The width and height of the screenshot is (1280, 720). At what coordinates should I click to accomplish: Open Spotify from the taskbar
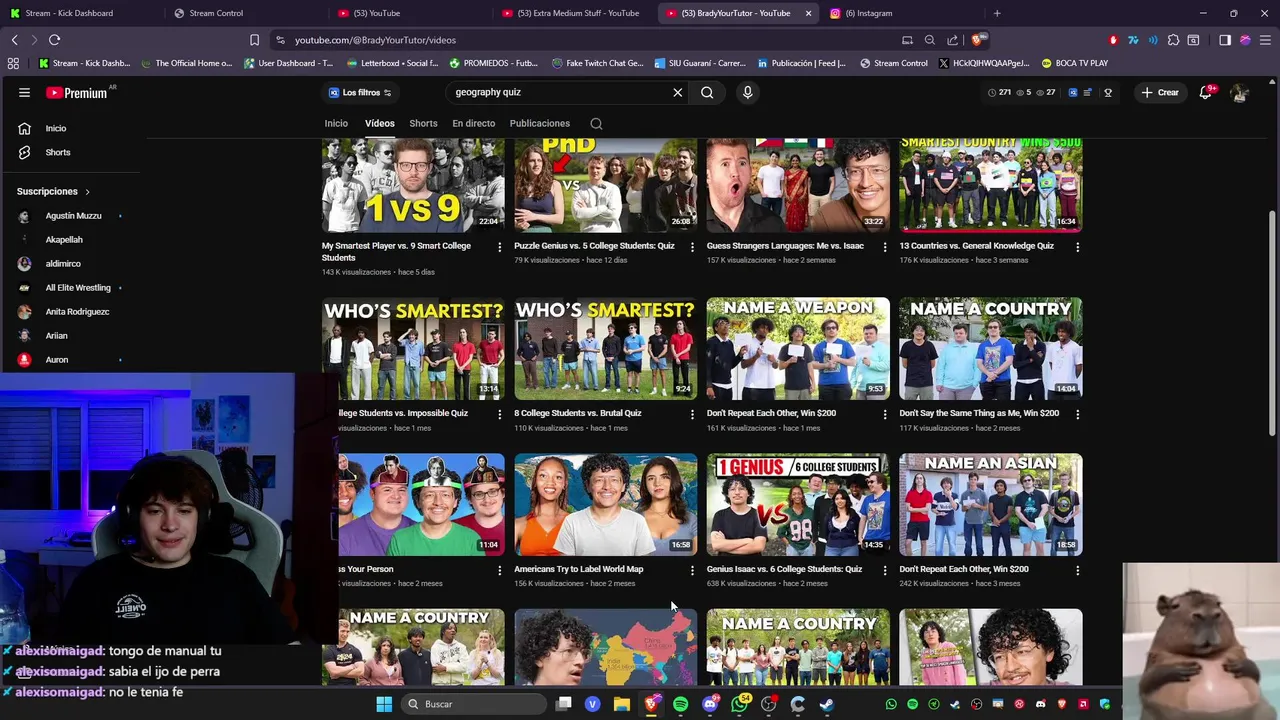681,704
